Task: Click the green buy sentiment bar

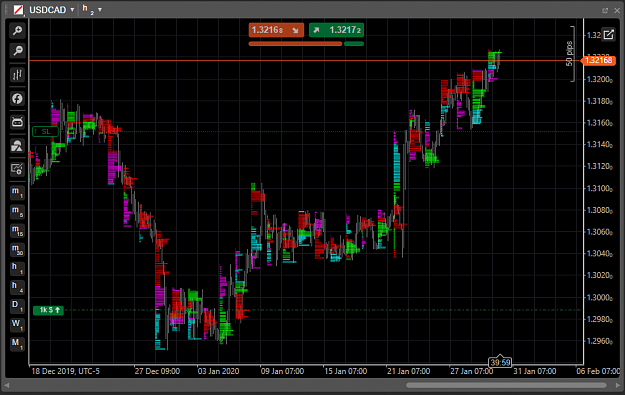Action: [x=354, y=44]
